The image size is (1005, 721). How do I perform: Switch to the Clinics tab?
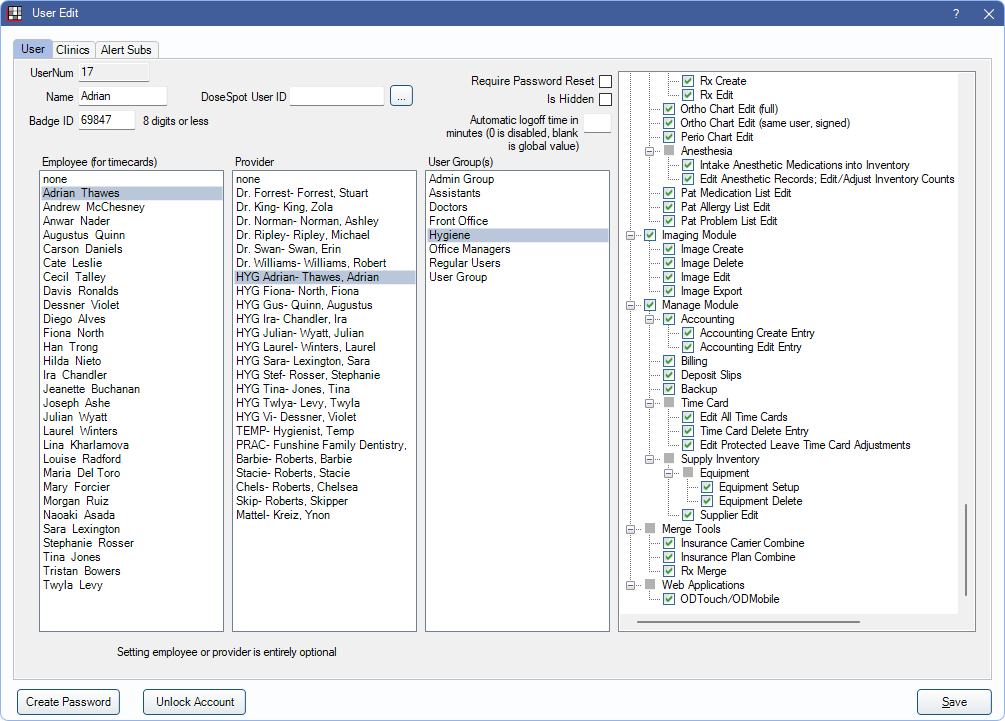73,50
